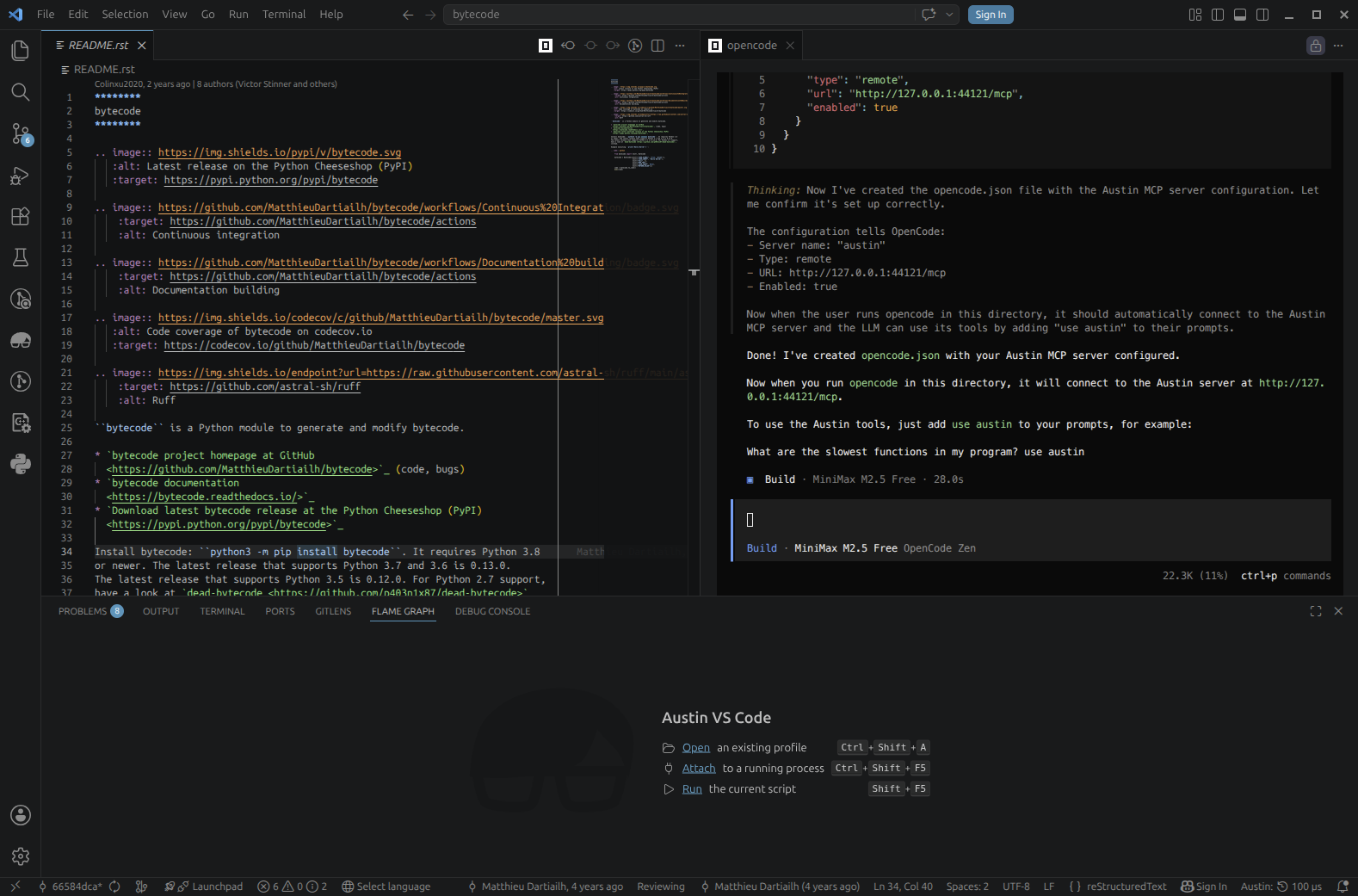Toggle primary side bar visibility
The height and width of the screenshot is (896, 1358).
coord(1218,15)
